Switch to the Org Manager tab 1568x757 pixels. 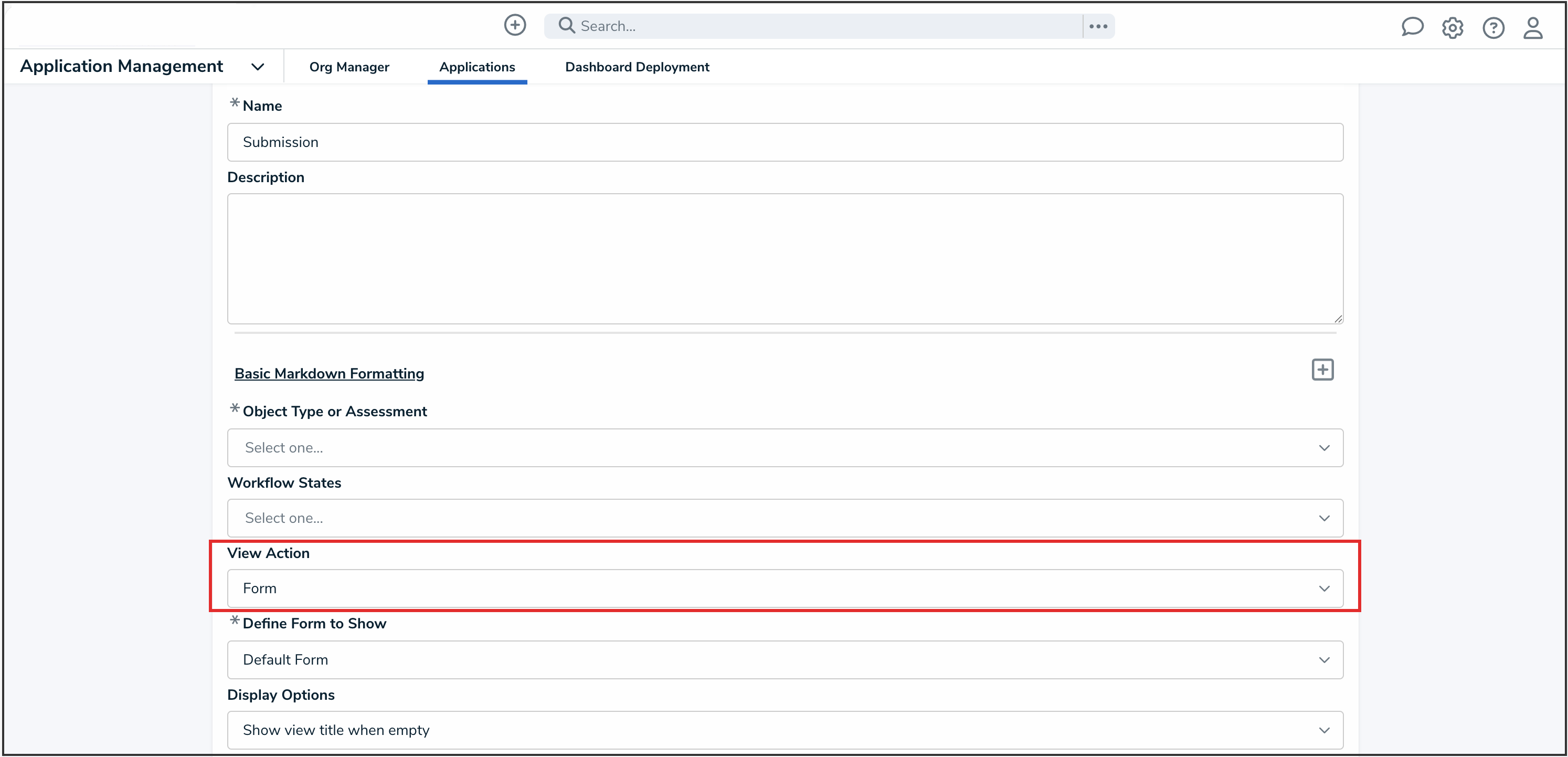pos(349,67)
